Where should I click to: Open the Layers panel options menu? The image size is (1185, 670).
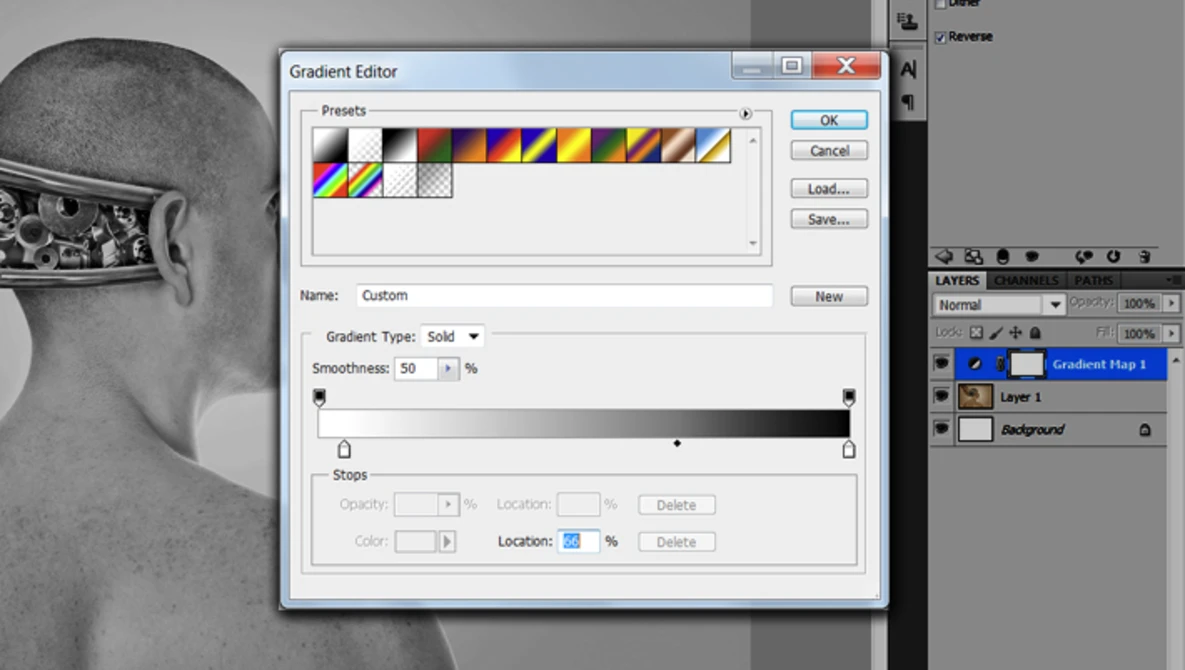click(x=1174, y=280)
